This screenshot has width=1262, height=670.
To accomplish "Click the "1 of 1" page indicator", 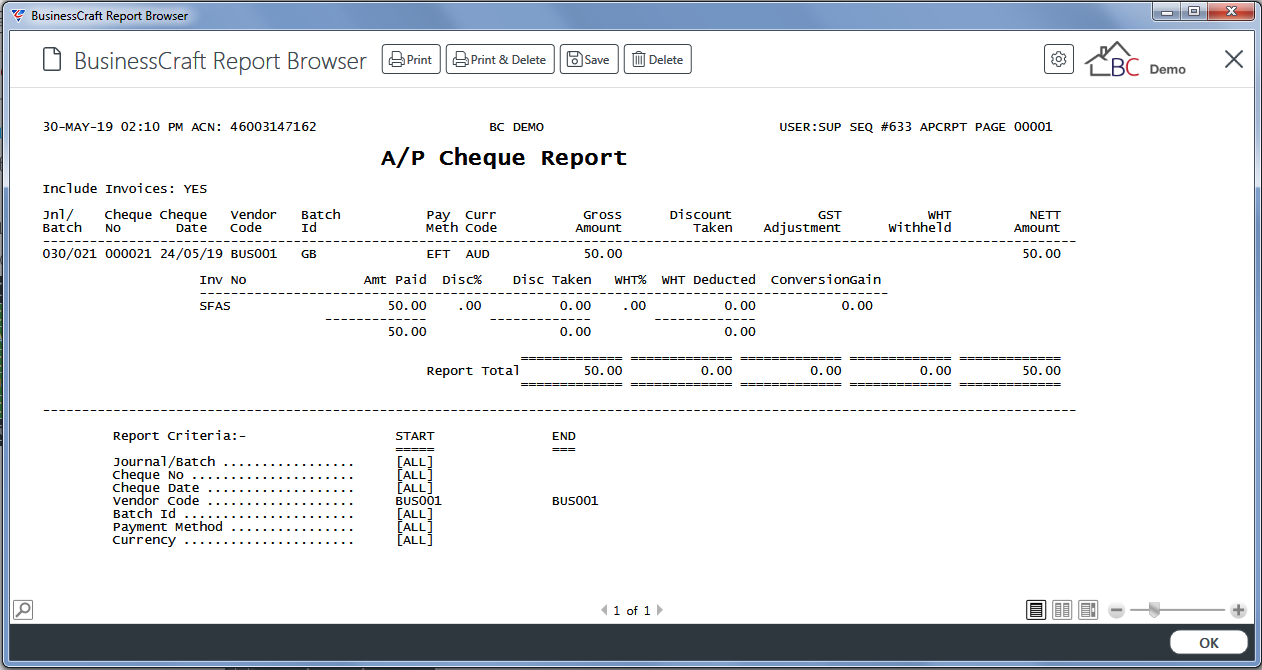I will (632, 610).
